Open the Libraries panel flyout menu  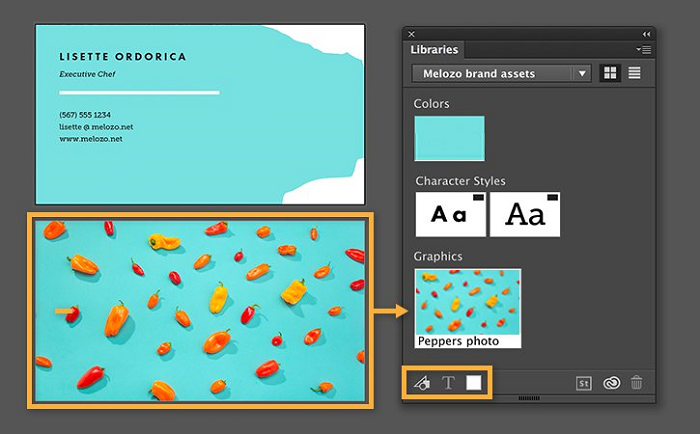pyautogui.click(x=644, y=50)
